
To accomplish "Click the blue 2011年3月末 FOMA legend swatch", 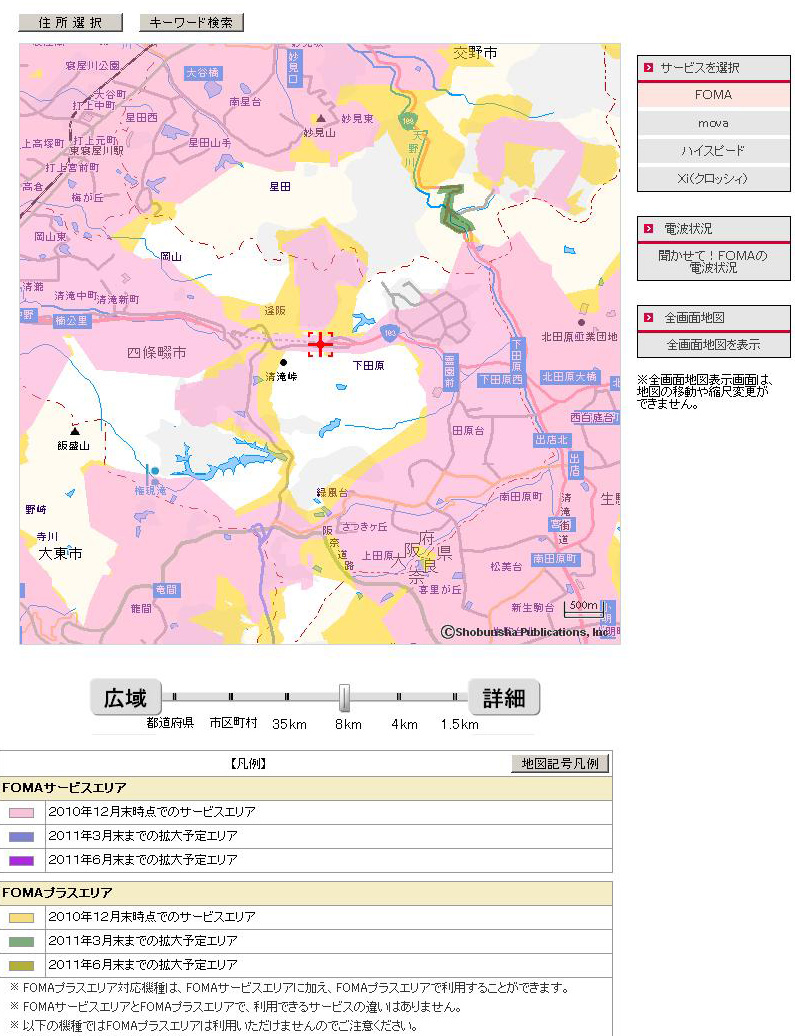I will pyautogui.click(x=21, y=836).
